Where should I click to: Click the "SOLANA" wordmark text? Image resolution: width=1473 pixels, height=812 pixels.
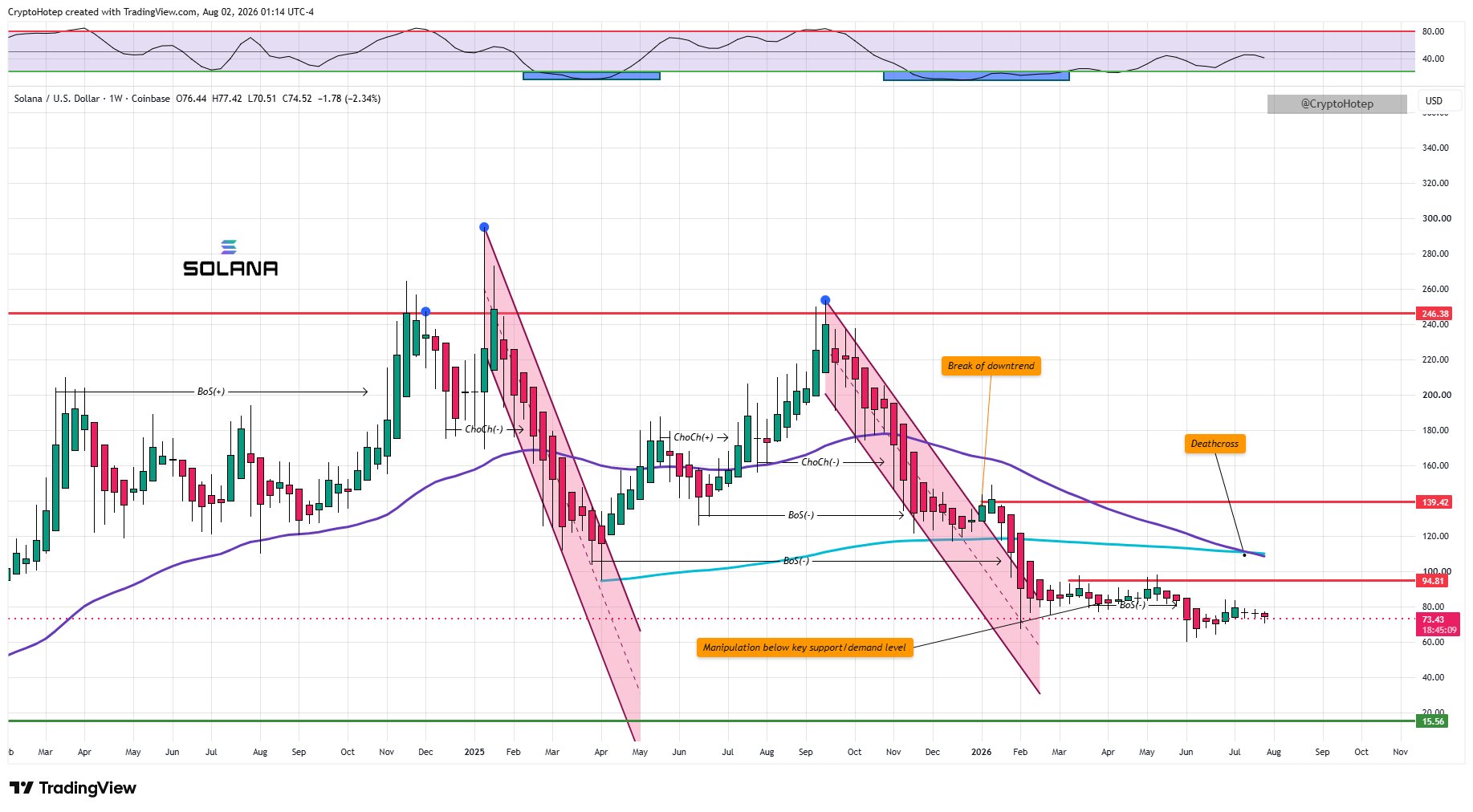coord(230,268)
